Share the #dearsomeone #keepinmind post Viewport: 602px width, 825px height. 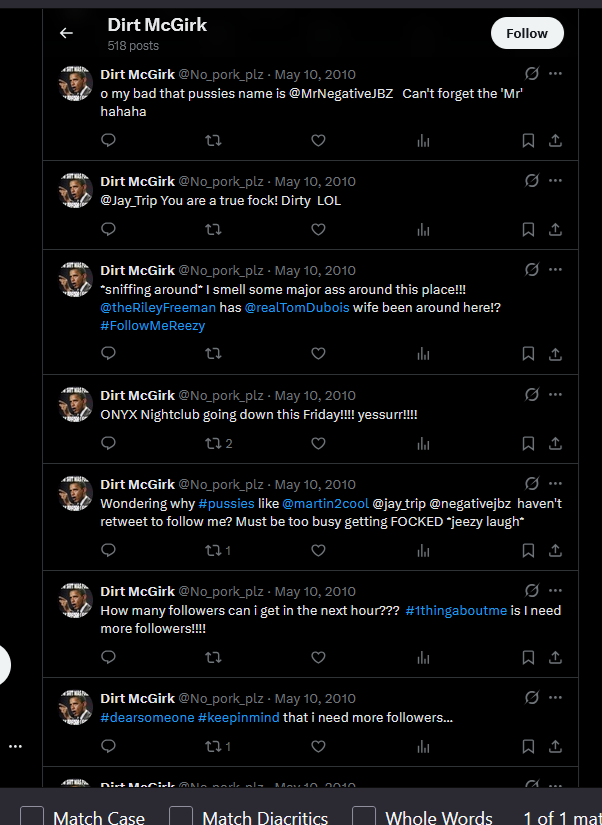pos(555,746)
